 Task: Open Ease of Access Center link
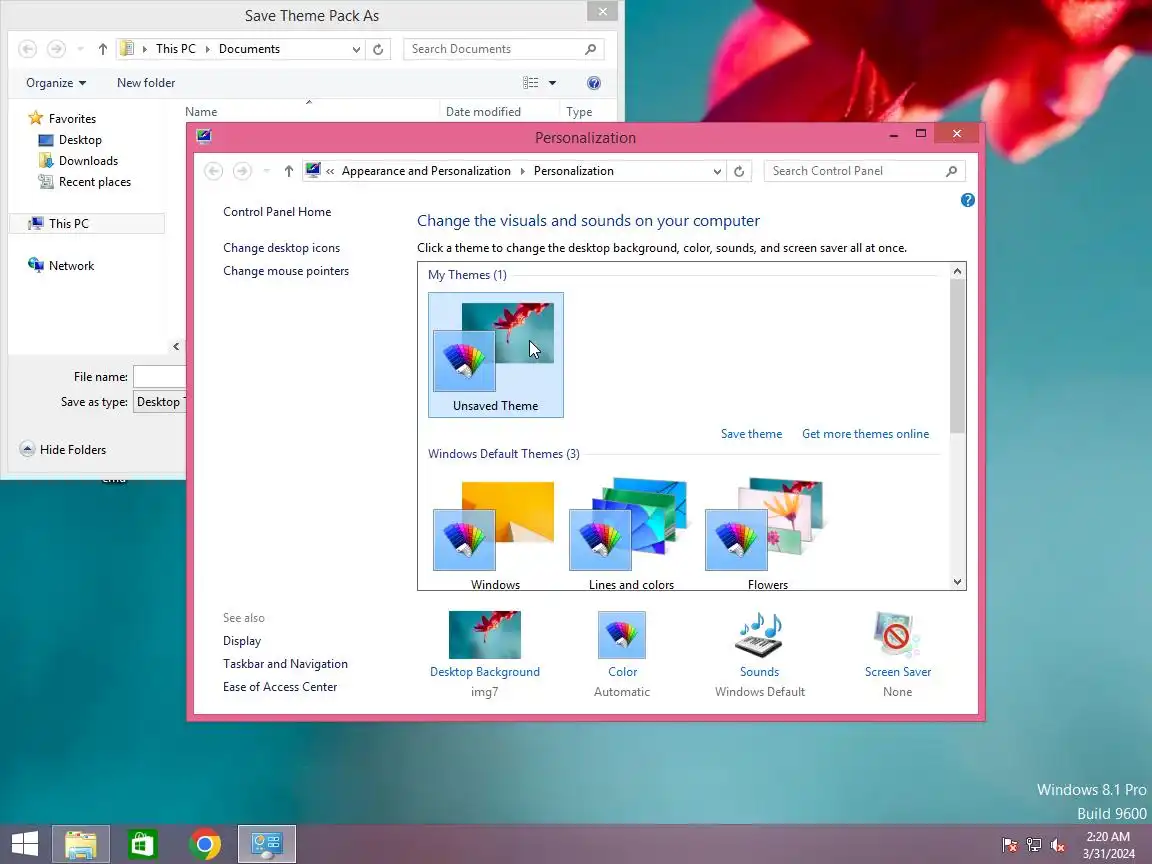click(280, 687)
